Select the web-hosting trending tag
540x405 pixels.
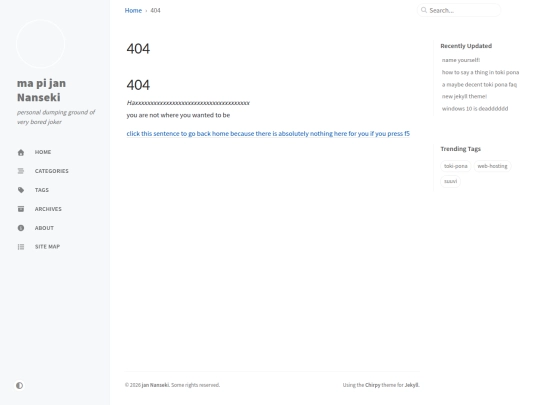[x=492, y=166]
